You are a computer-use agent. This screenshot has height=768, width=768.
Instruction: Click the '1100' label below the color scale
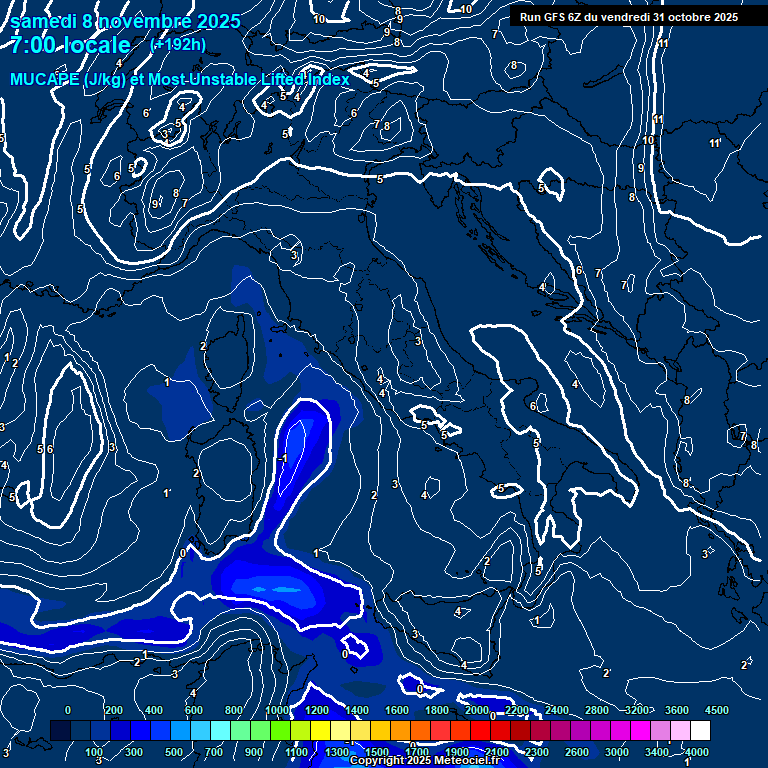click(297, 752)
